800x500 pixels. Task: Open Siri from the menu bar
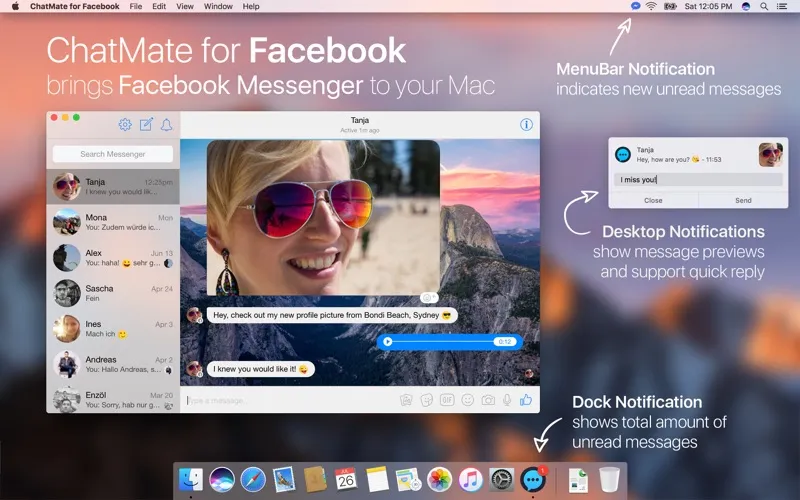(x=746, y=6)
